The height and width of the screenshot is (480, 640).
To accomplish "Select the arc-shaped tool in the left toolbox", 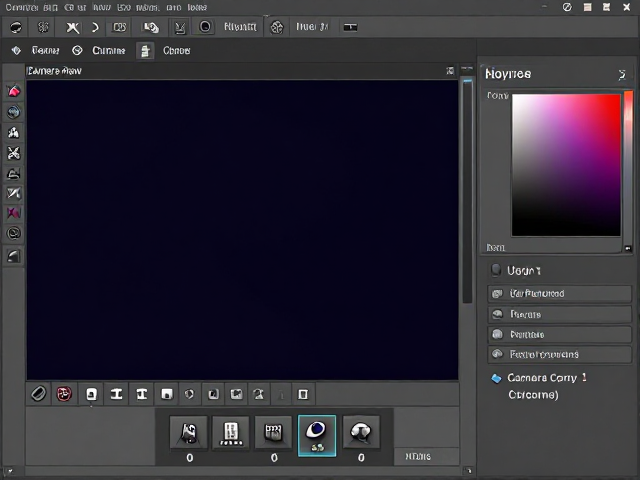I will (14, 174).
